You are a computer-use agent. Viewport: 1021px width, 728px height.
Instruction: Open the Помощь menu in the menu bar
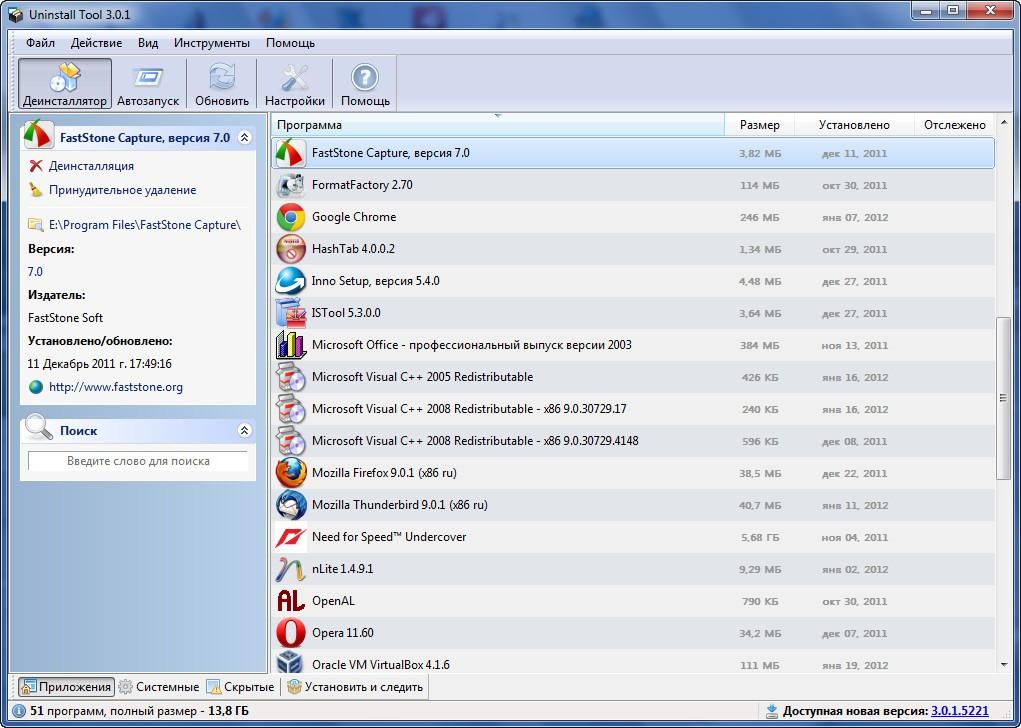coord(290,43)
